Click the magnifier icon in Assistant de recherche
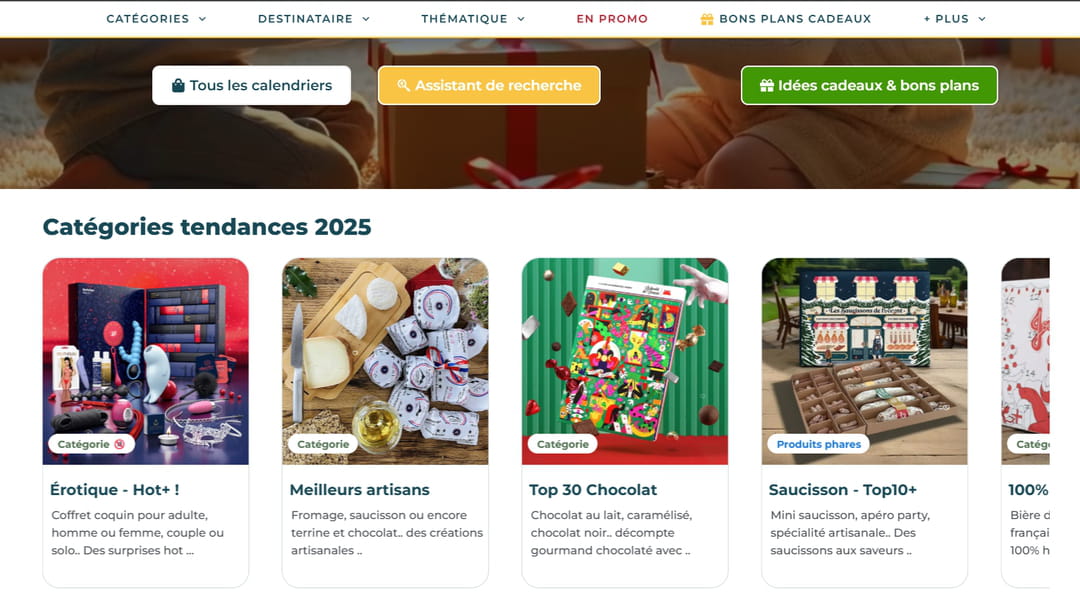Image resolution: width=1080 pixels, height=603 pixels. pos(404,85)
